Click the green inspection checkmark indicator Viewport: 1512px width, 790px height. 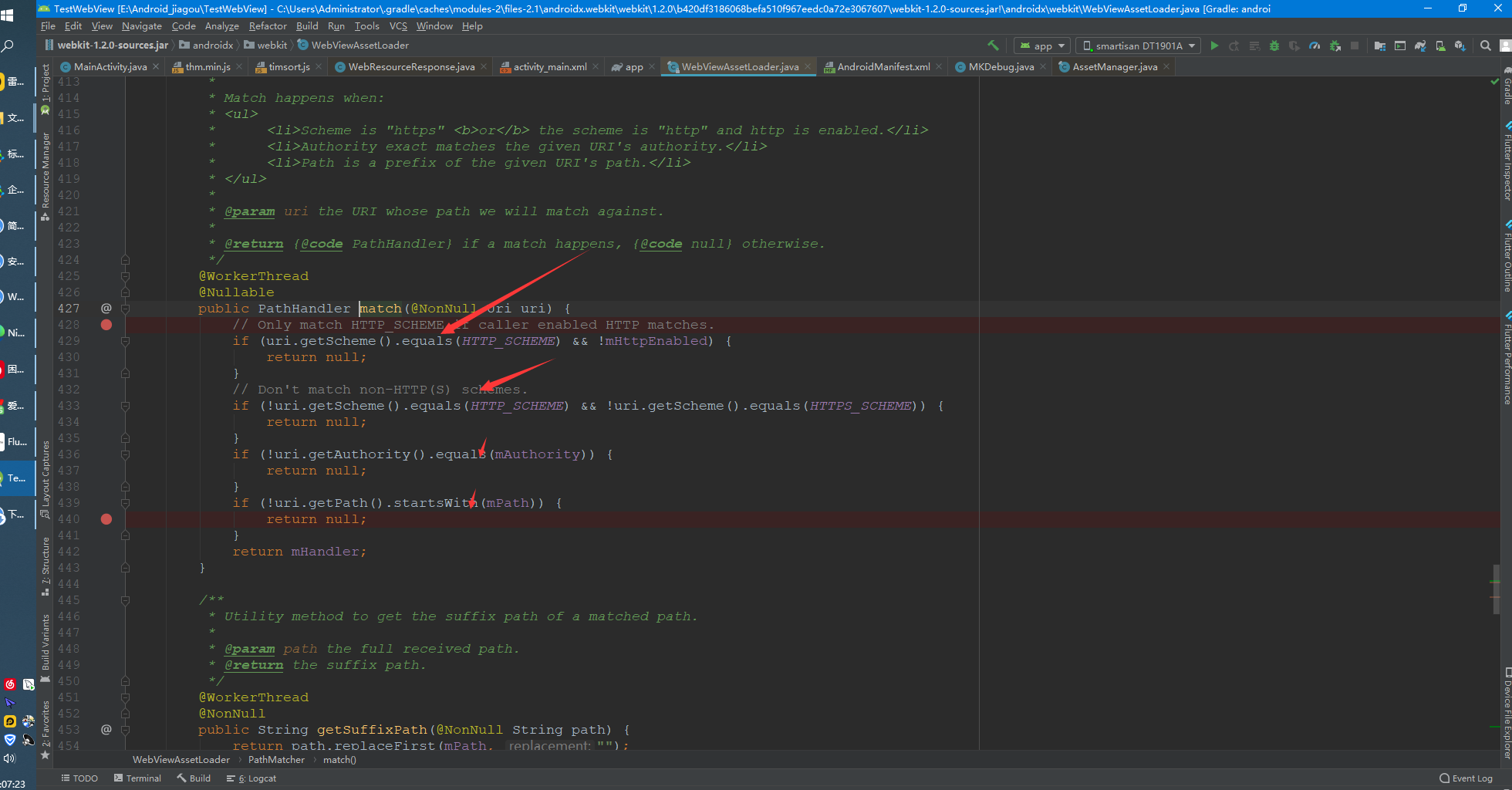point(1495,81)
